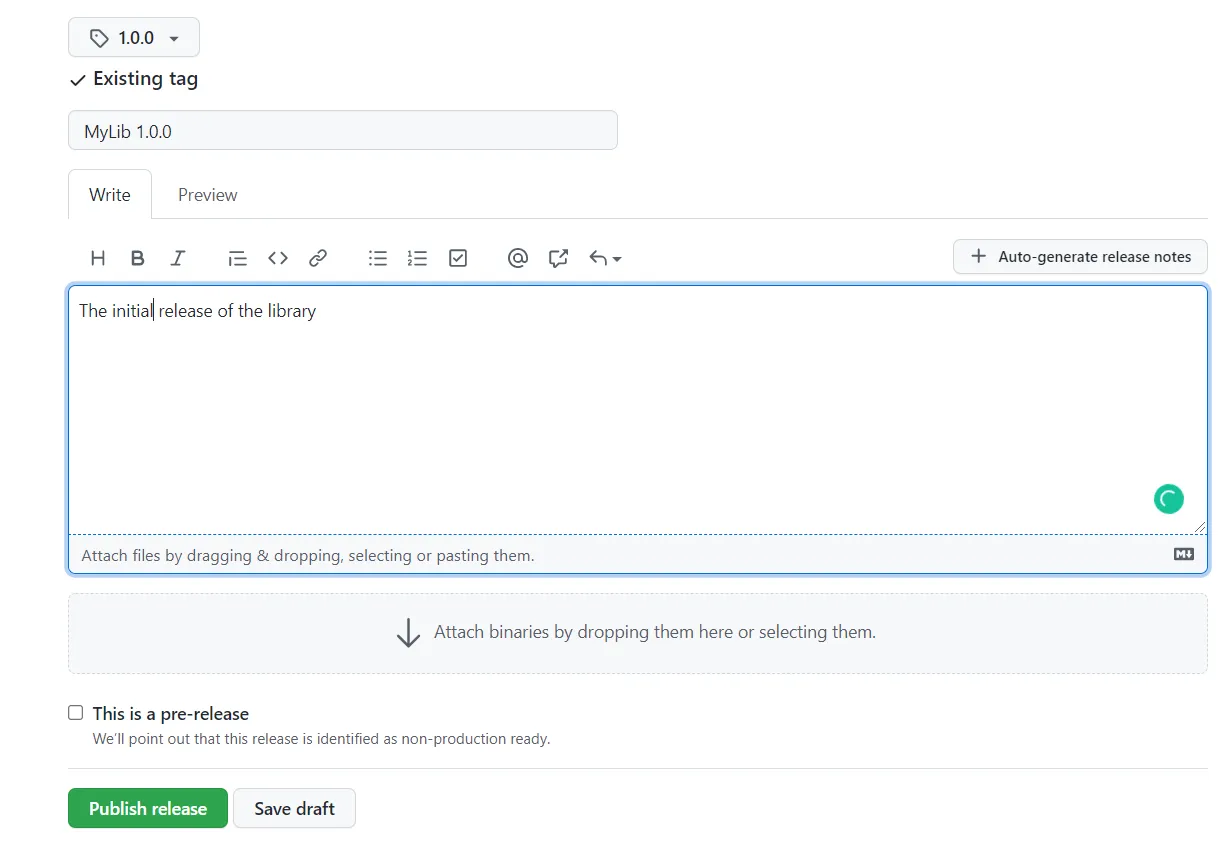This screenshot has height=842, width=1228.
Task: Click Auto-generate release notes
Action: point(1080,257)
